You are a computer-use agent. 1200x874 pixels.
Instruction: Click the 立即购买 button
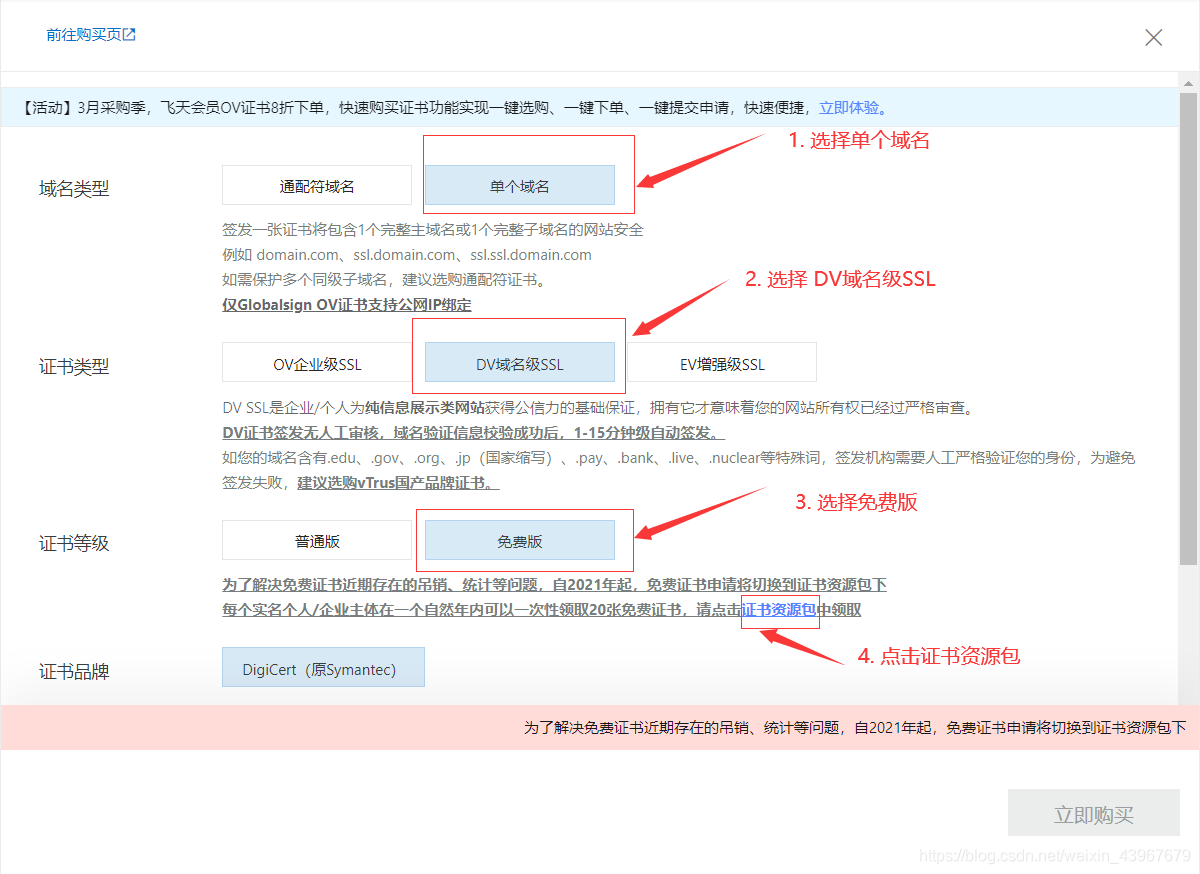pyautogui.click(x=1094, y=814)
